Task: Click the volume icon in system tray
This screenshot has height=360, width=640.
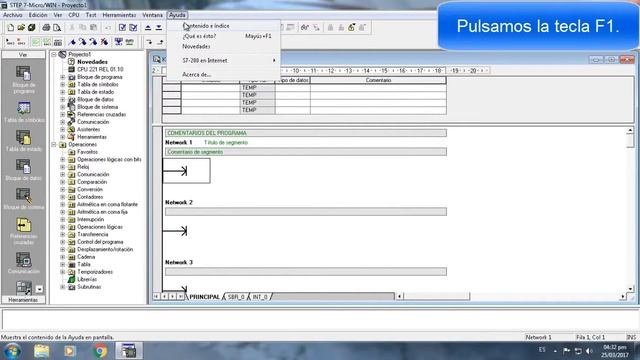Action: pyautogui.click(x=589, y=351)
